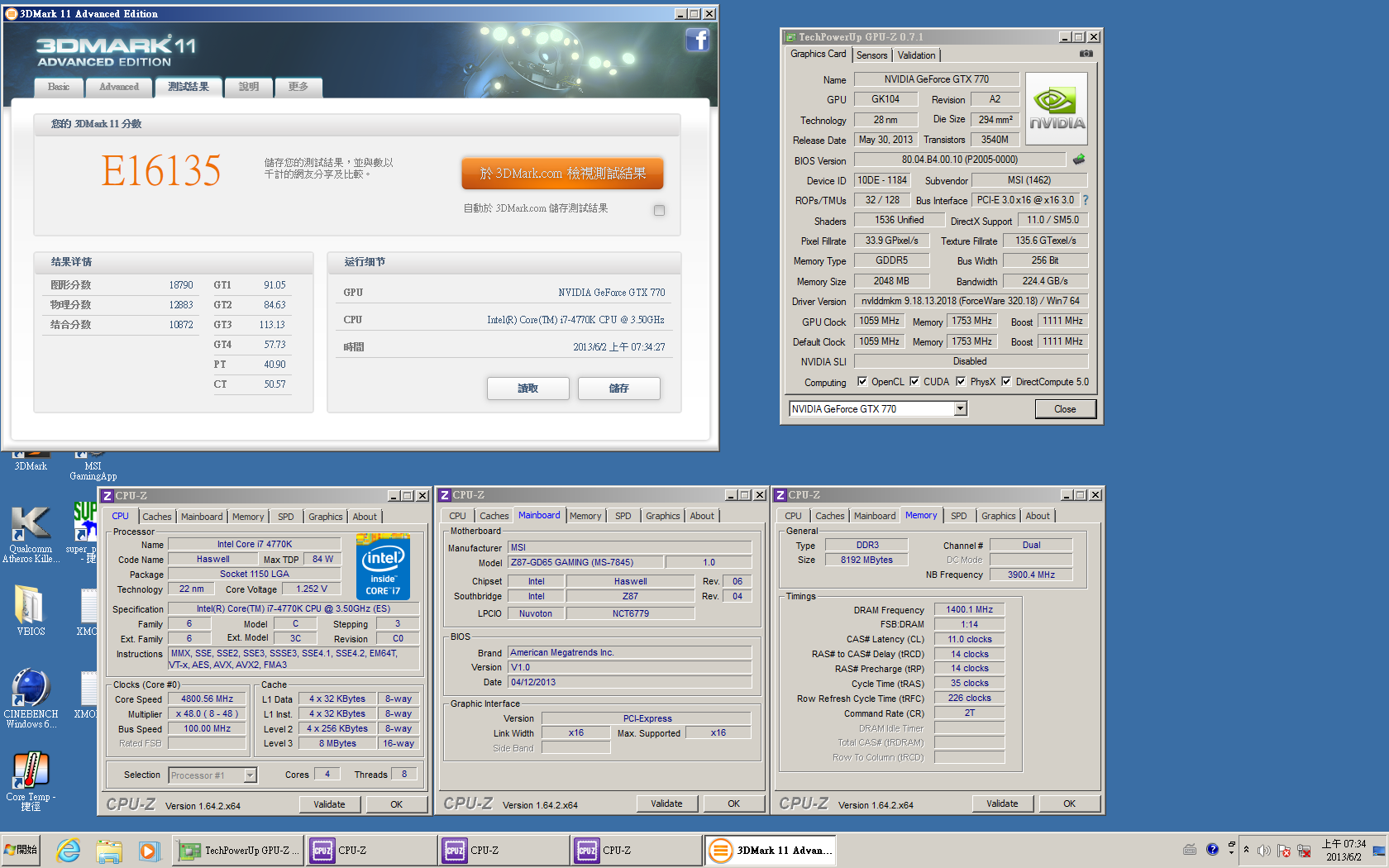Open Caches tab in left CPU-Z window
The width and height of the screenshot is (1389, 868).
[x=157, y=517]
